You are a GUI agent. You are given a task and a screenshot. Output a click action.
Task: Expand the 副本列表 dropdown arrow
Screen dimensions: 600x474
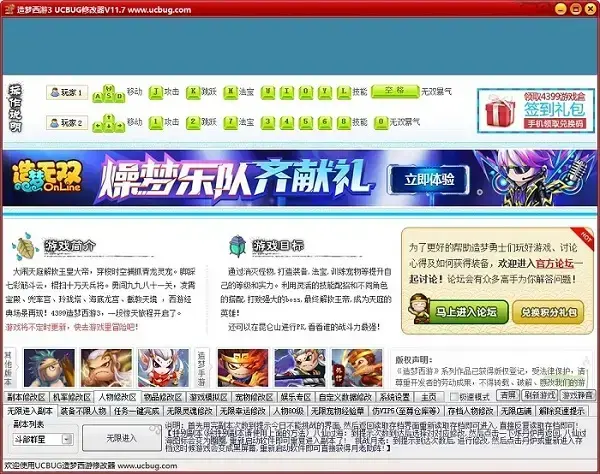coord(67,439)
